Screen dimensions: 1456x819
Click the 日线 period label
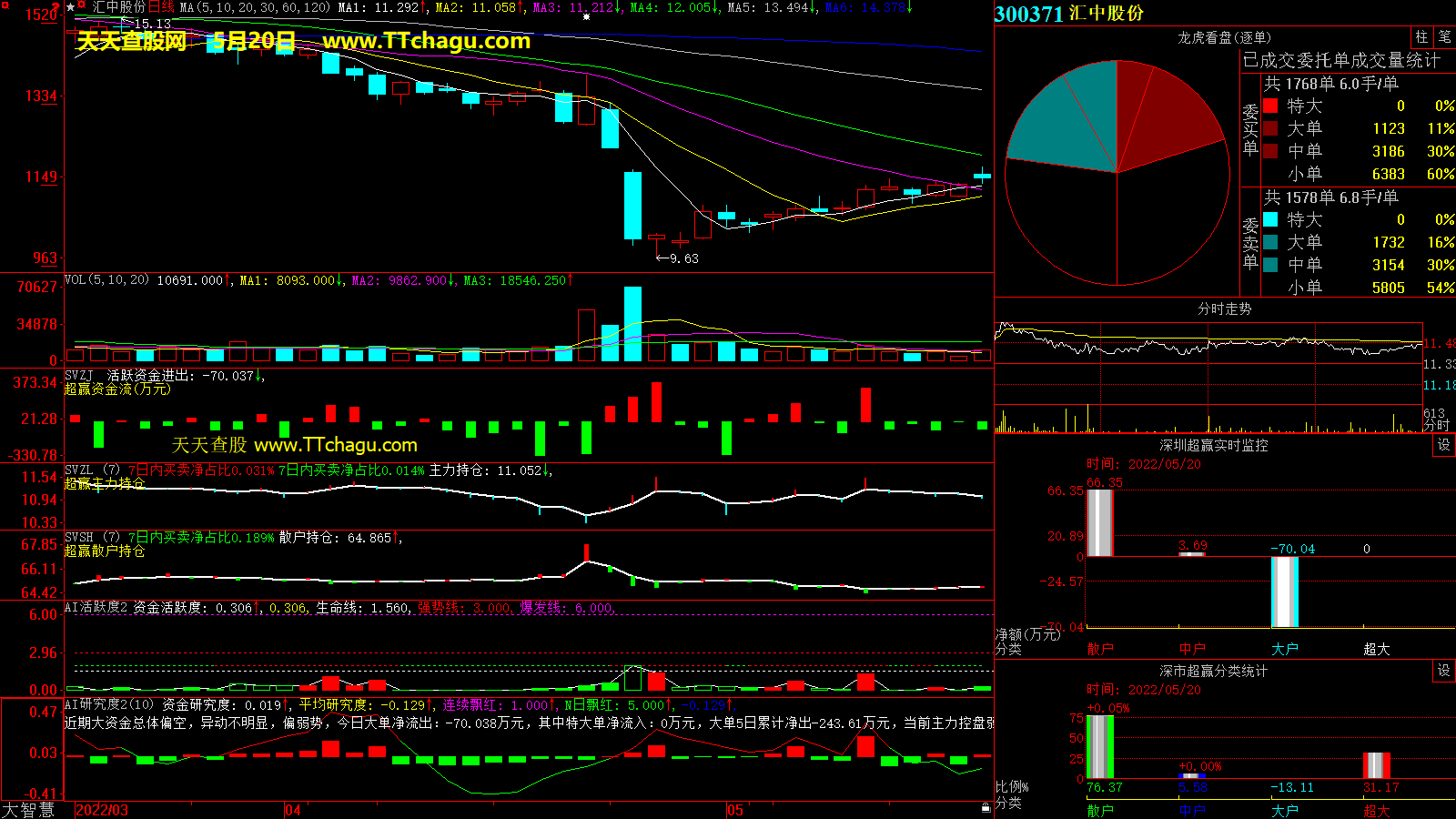click(161, 7)
